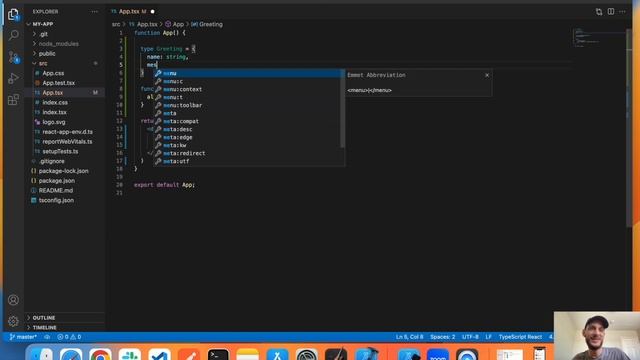
Task: Open index.css in the explorer
Action: (65, 102)
